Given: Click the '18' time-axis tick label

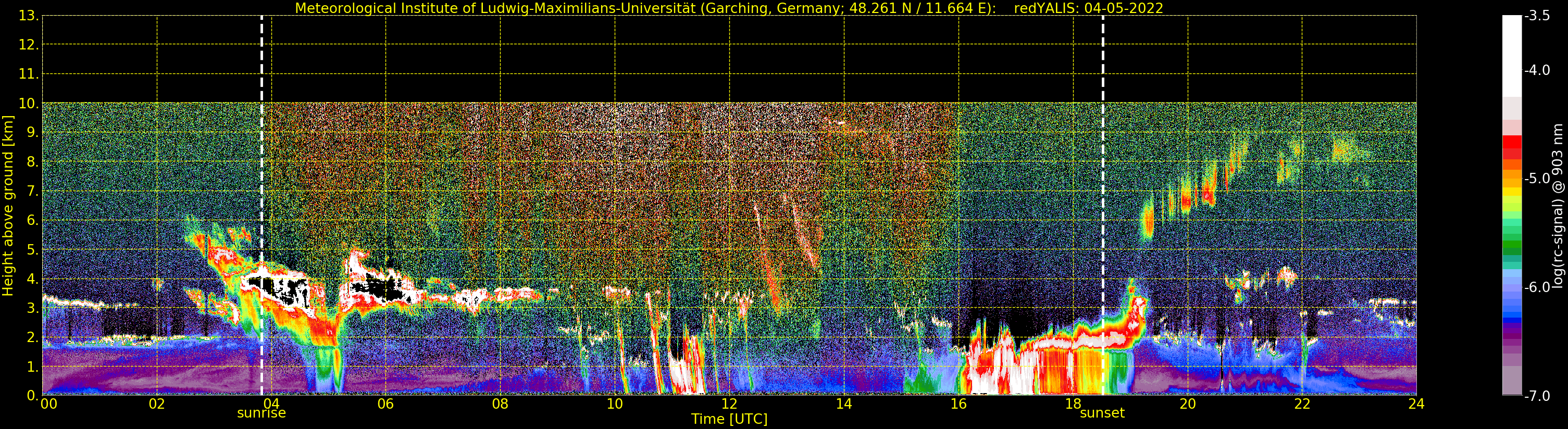Looking at the screenshot, I should pos(1073,404).
